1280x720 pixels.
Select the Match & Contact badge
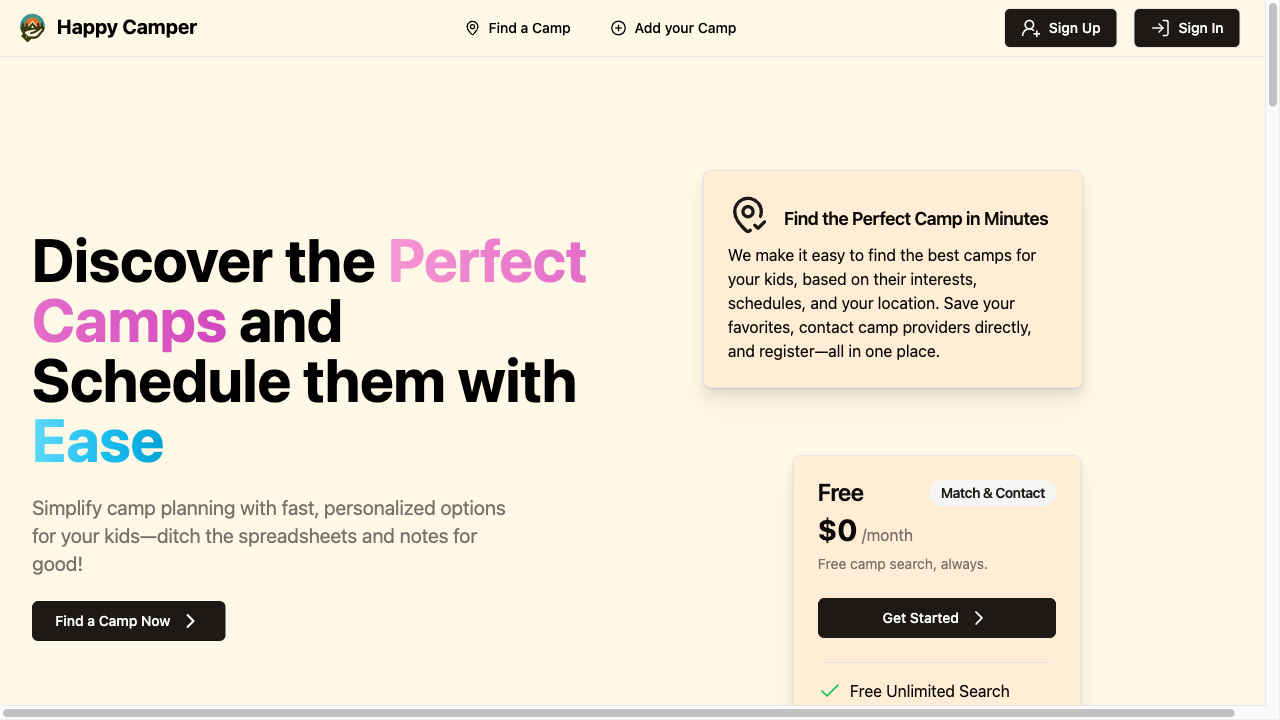click(992, 493)
